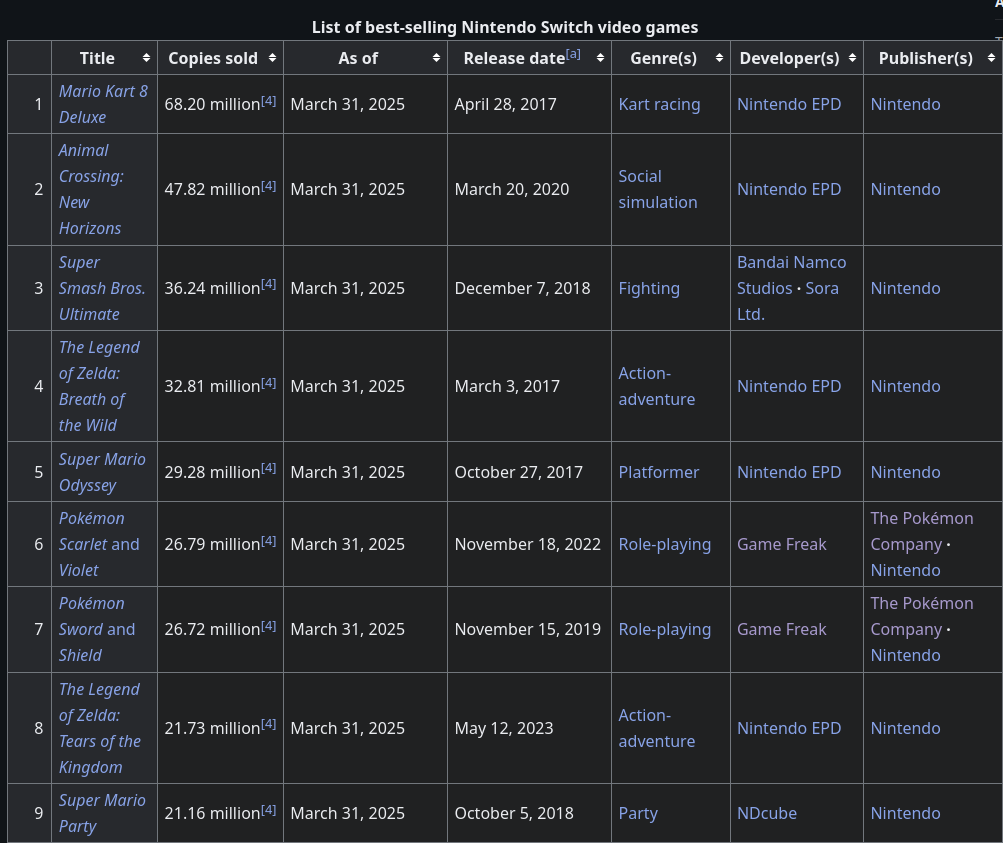Open citation [4] next to 29.28 million
Image resolution: width=1003 pixels, height=843 pixels.
269,468
